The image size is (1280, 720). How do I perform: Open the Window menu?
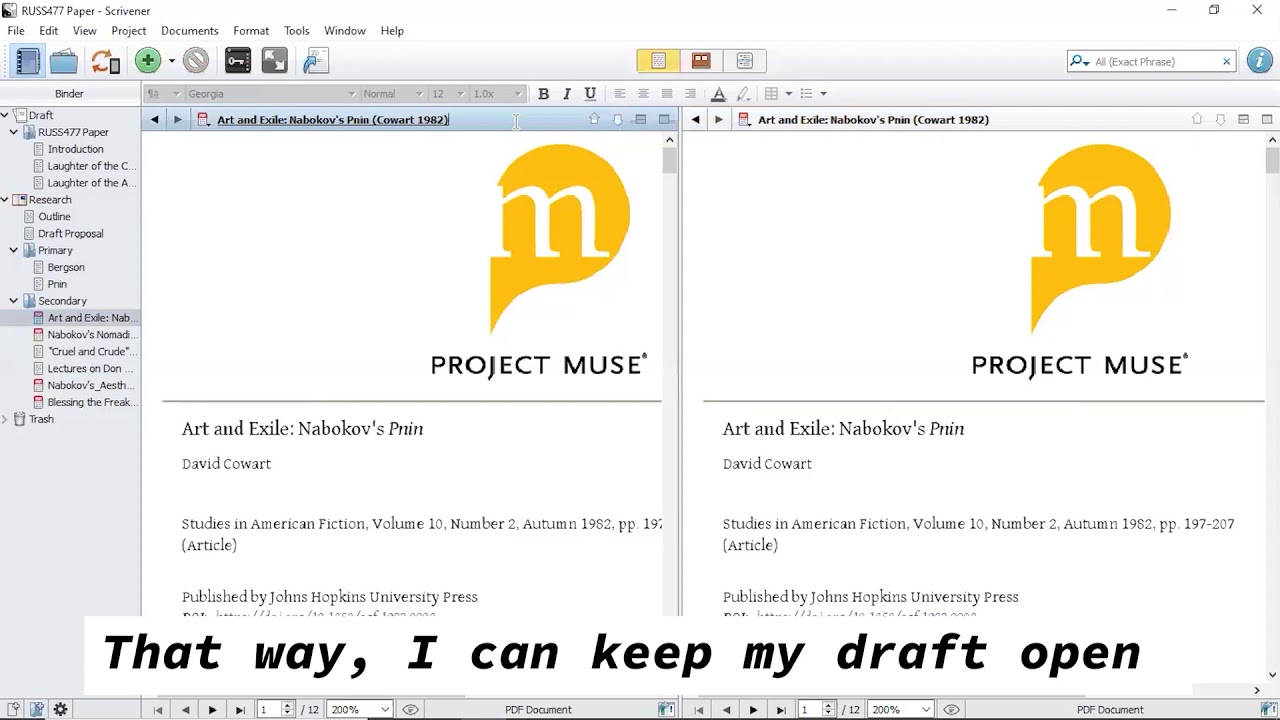345,31
